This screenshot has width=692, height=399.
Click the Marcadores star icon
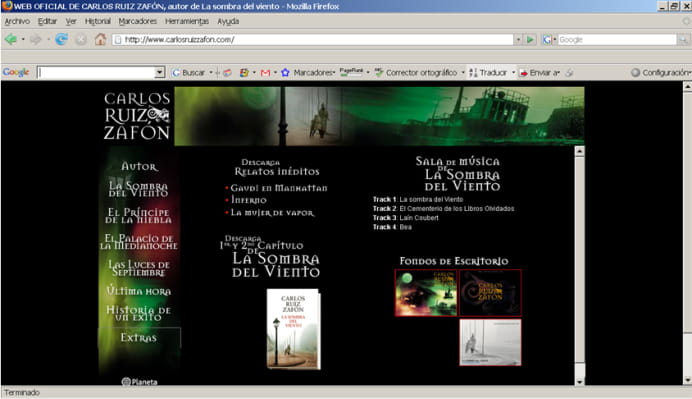coord(285,73)
